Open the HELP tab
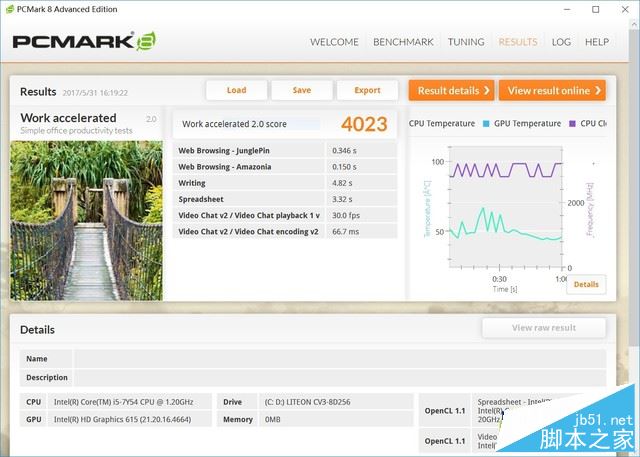 (597, 42)
